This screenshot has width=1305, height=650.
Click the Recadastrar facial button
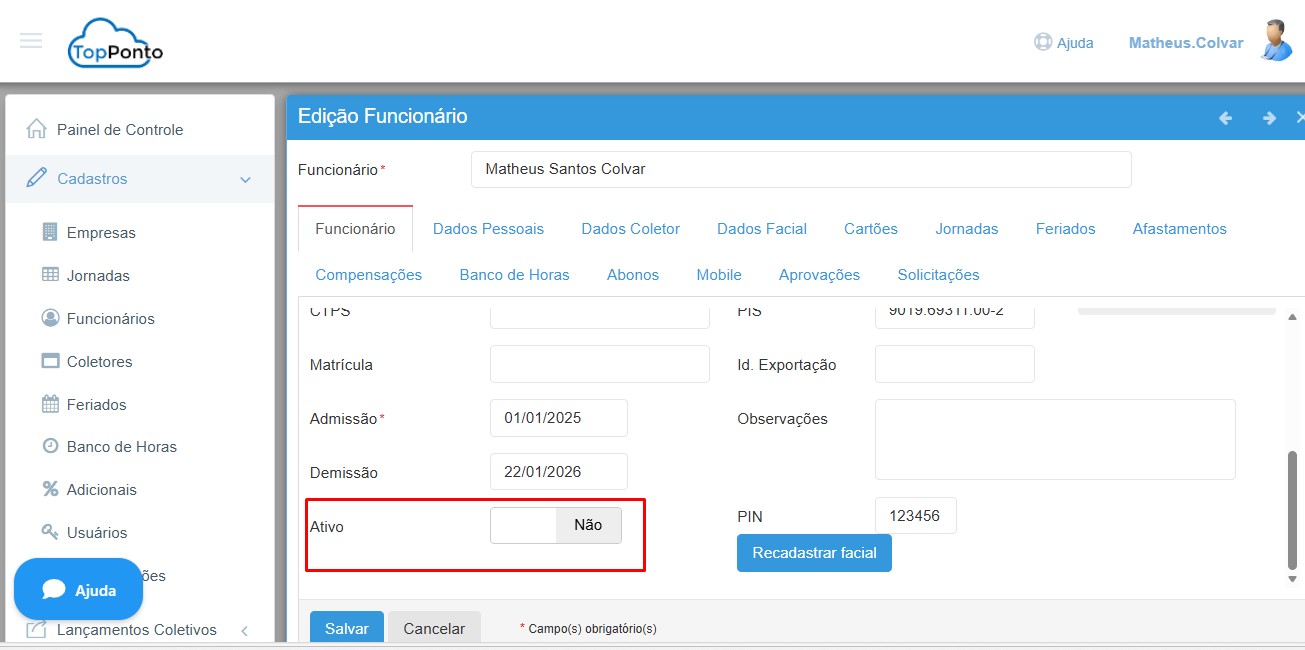[814, 553]
